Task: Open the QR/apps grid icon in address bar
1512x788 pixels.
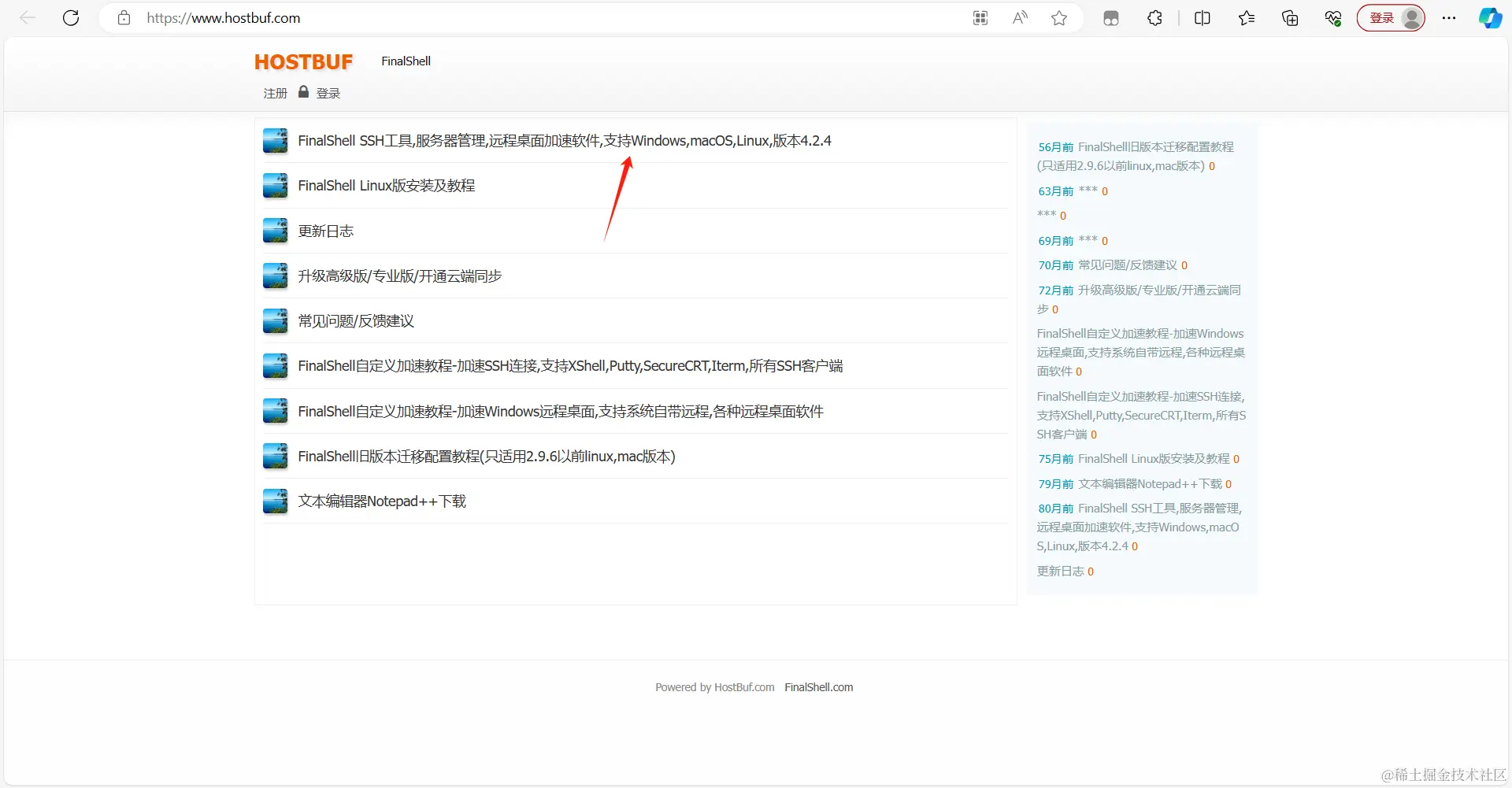Action: 980,18
